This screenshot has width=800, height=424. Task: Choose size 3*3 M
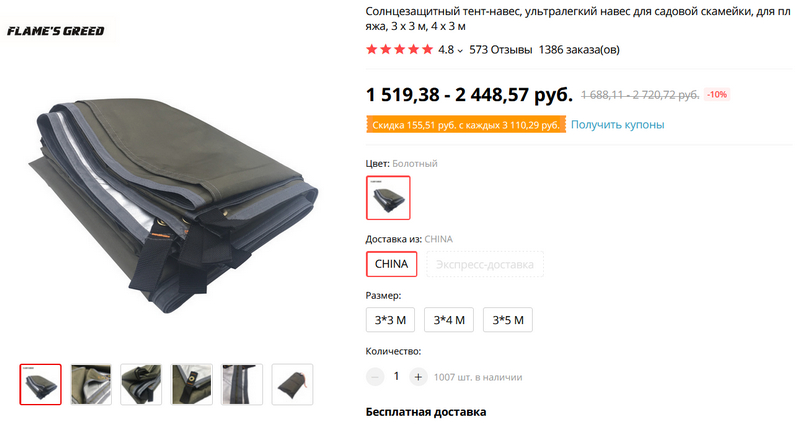390,320
